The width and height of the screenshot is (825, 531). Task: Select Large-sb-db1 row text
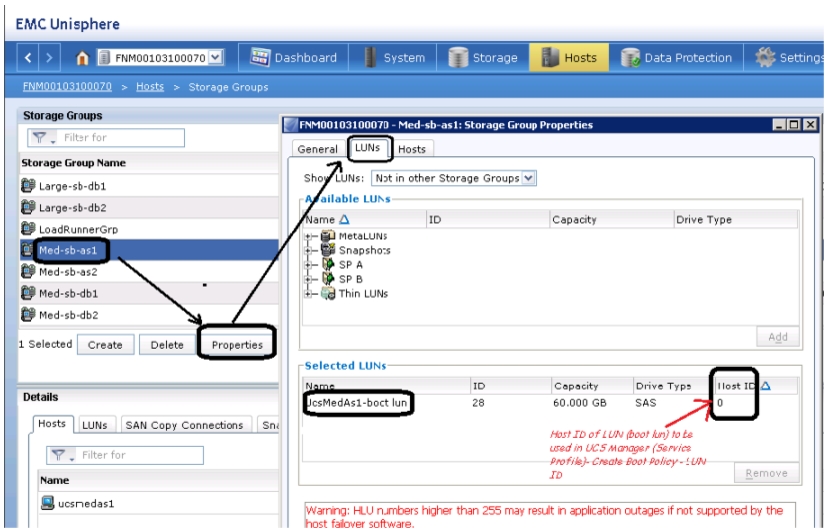pos(73,186)
